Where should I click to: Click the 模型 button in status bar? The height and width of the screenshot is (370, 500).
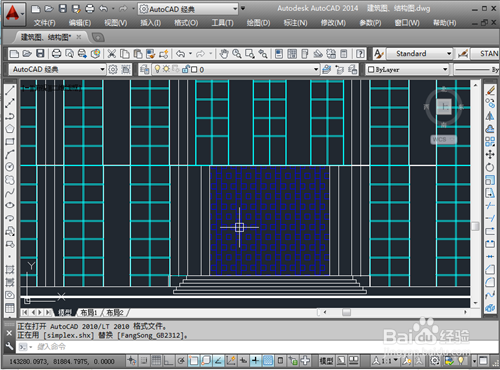326,360
